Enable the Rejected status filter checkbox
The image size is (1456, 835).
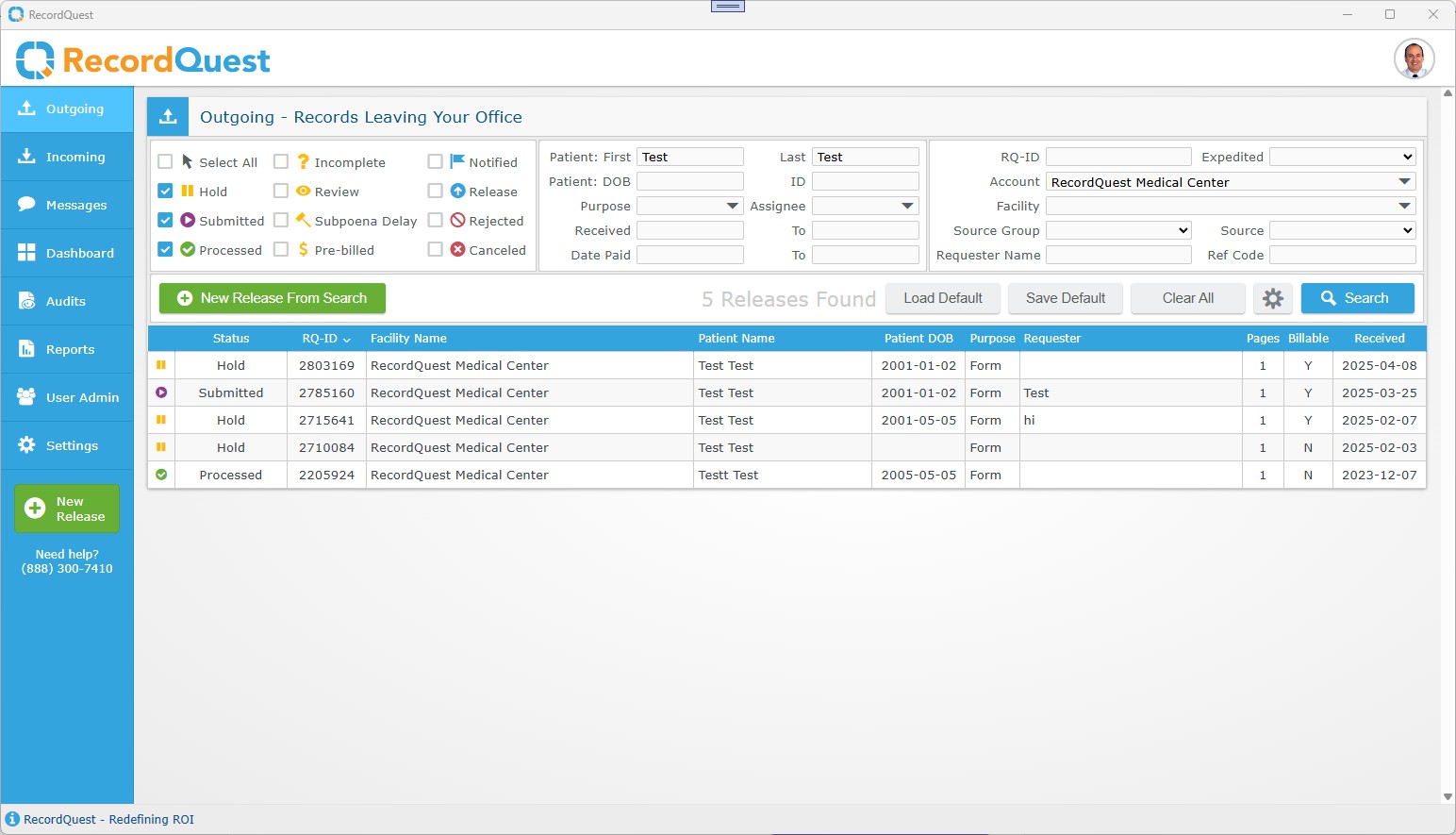[x=435, y=220]
